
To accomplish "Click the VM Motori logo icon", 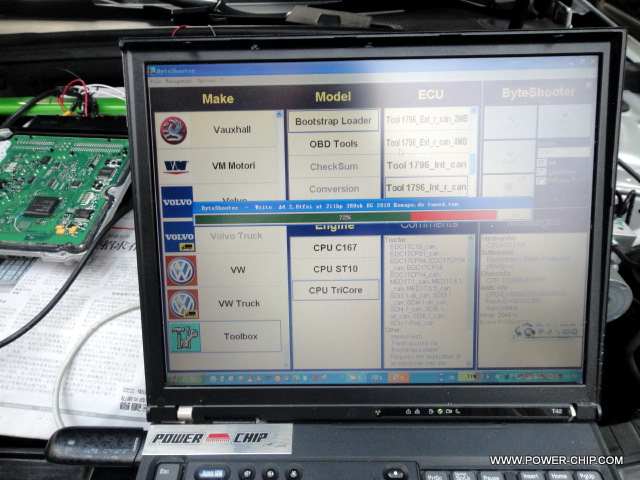I will click(176, 167).
